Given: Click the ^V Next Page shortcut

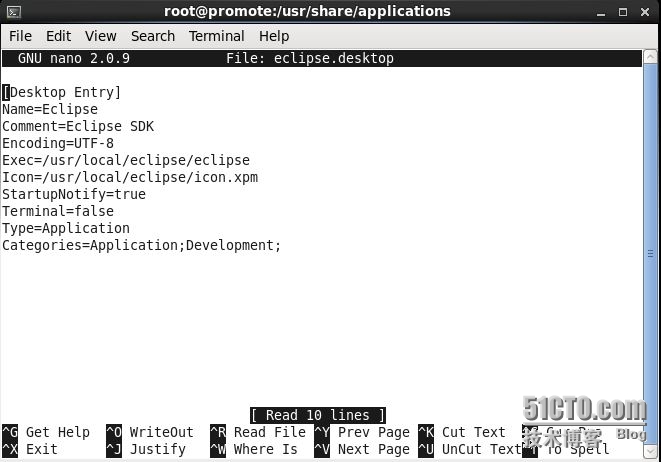Looking at the screenshot, I should coord(362,449).
